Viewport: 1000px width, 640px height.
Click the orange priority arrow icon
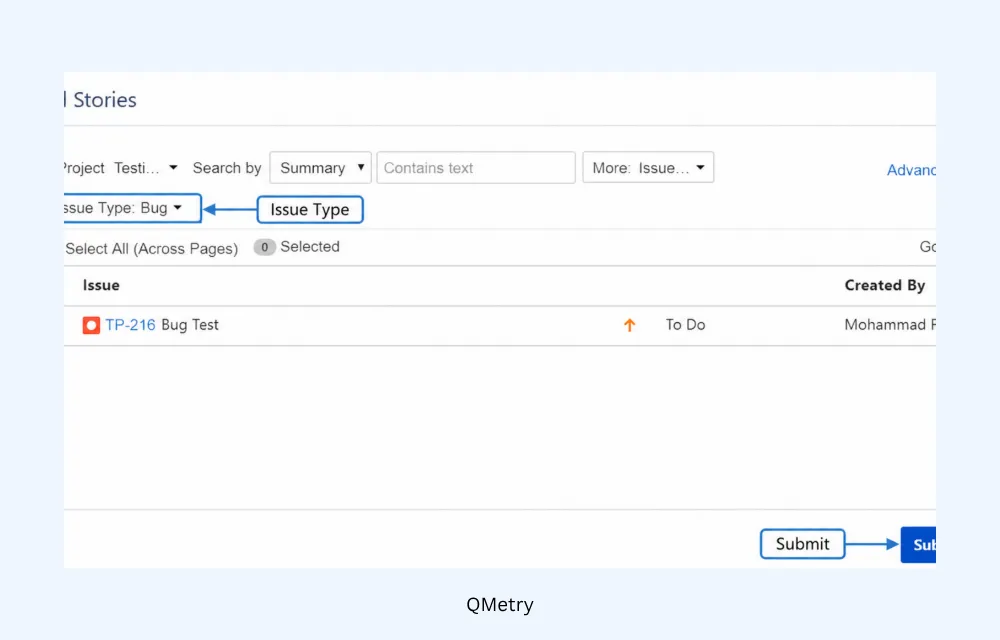[629, 325]
